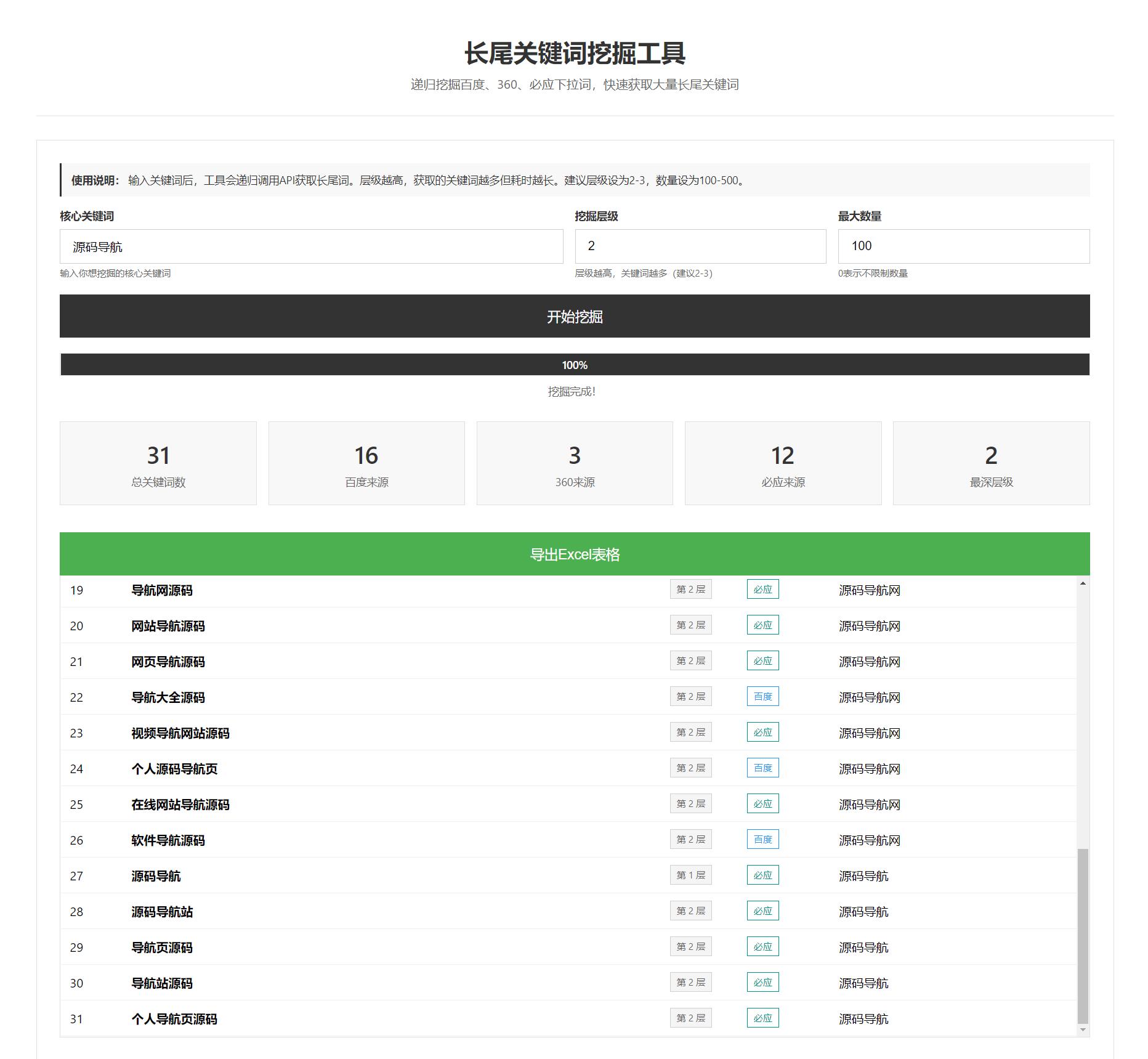Screen dimensions: 1148x1059
Task: Click the 挖掘层级 number field
Action: coord(700,246)
